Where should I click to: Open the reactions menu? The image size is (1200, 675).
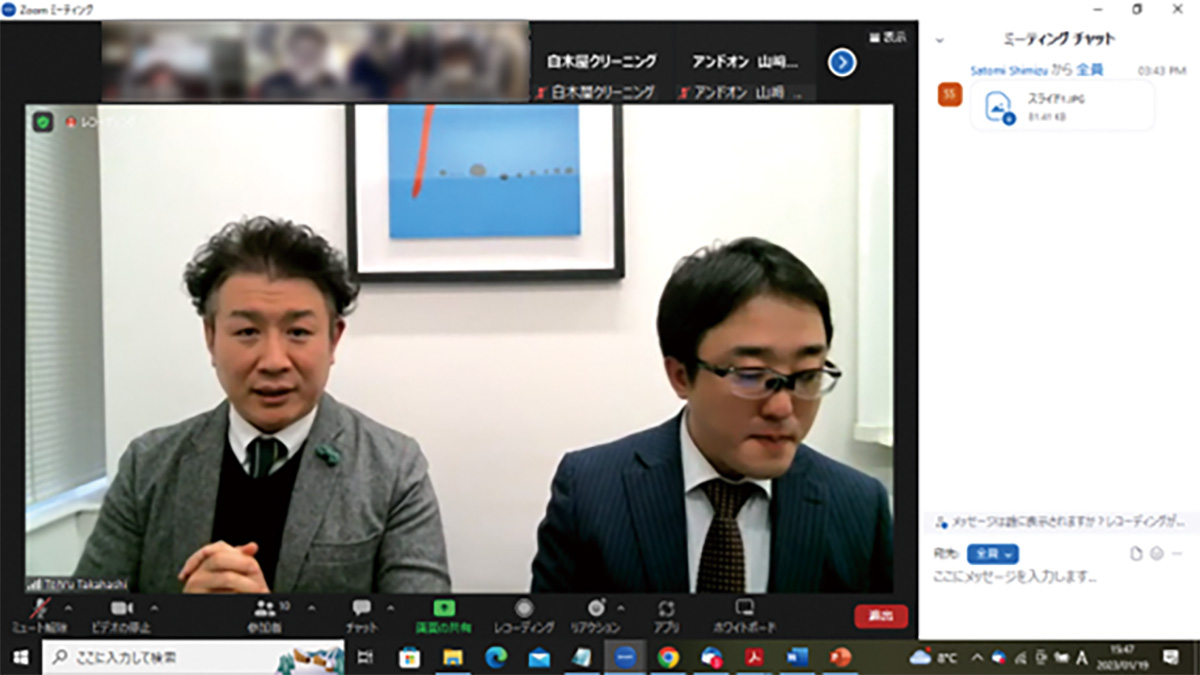pyautogui.click(x=596, y=614)
